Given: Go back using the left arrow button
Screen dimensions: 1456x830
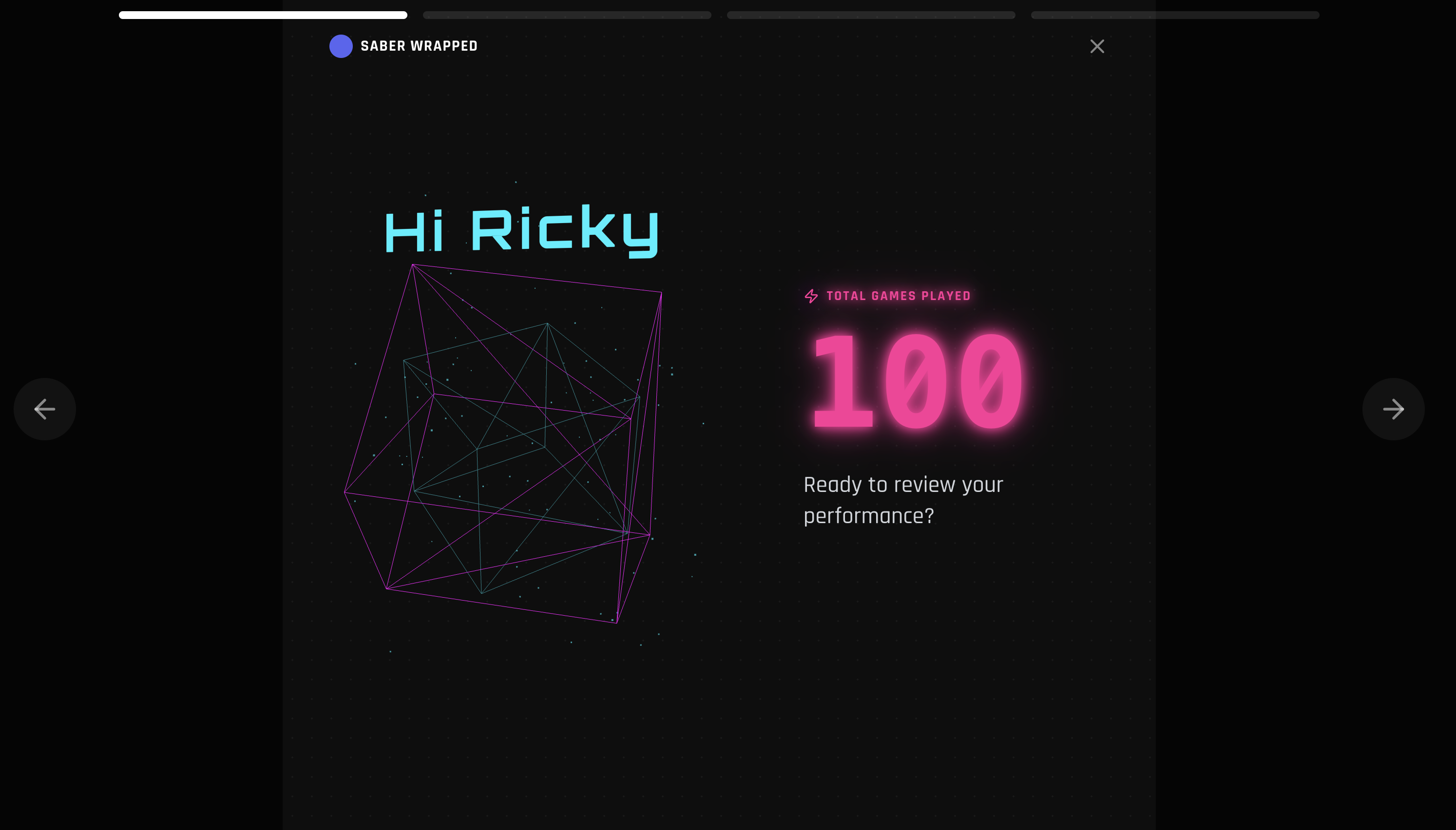Looking at the screenshot, I should 44,409.
